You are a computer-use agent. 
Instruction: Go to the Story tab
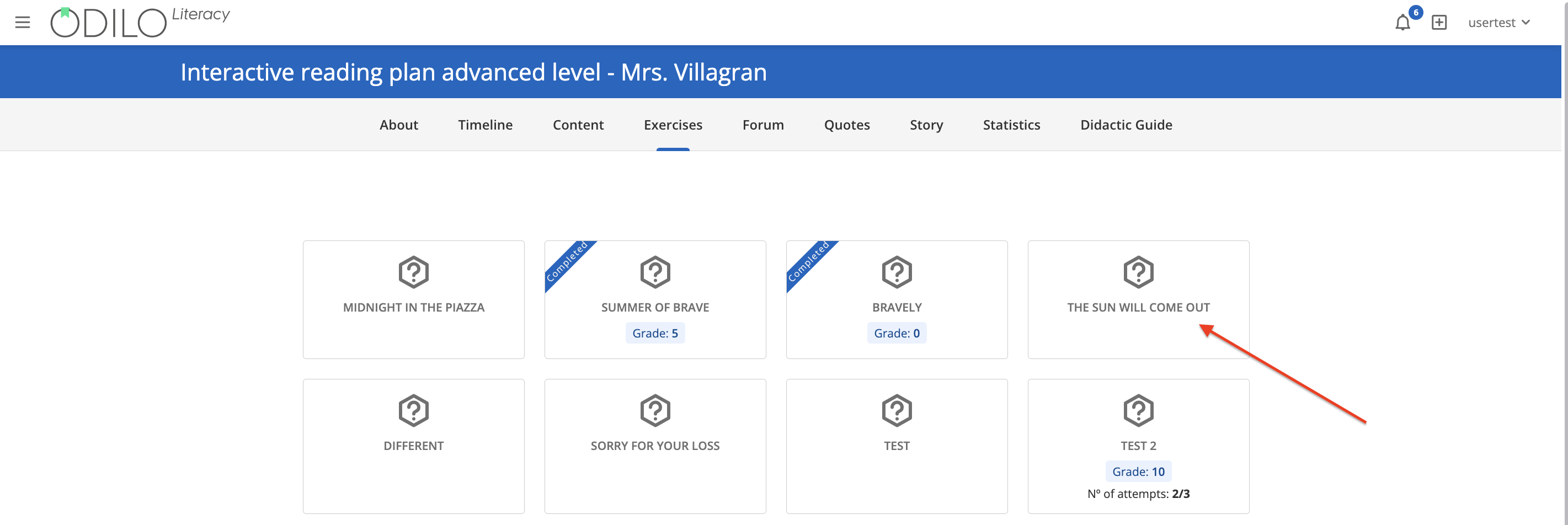[x=926, y=125]
